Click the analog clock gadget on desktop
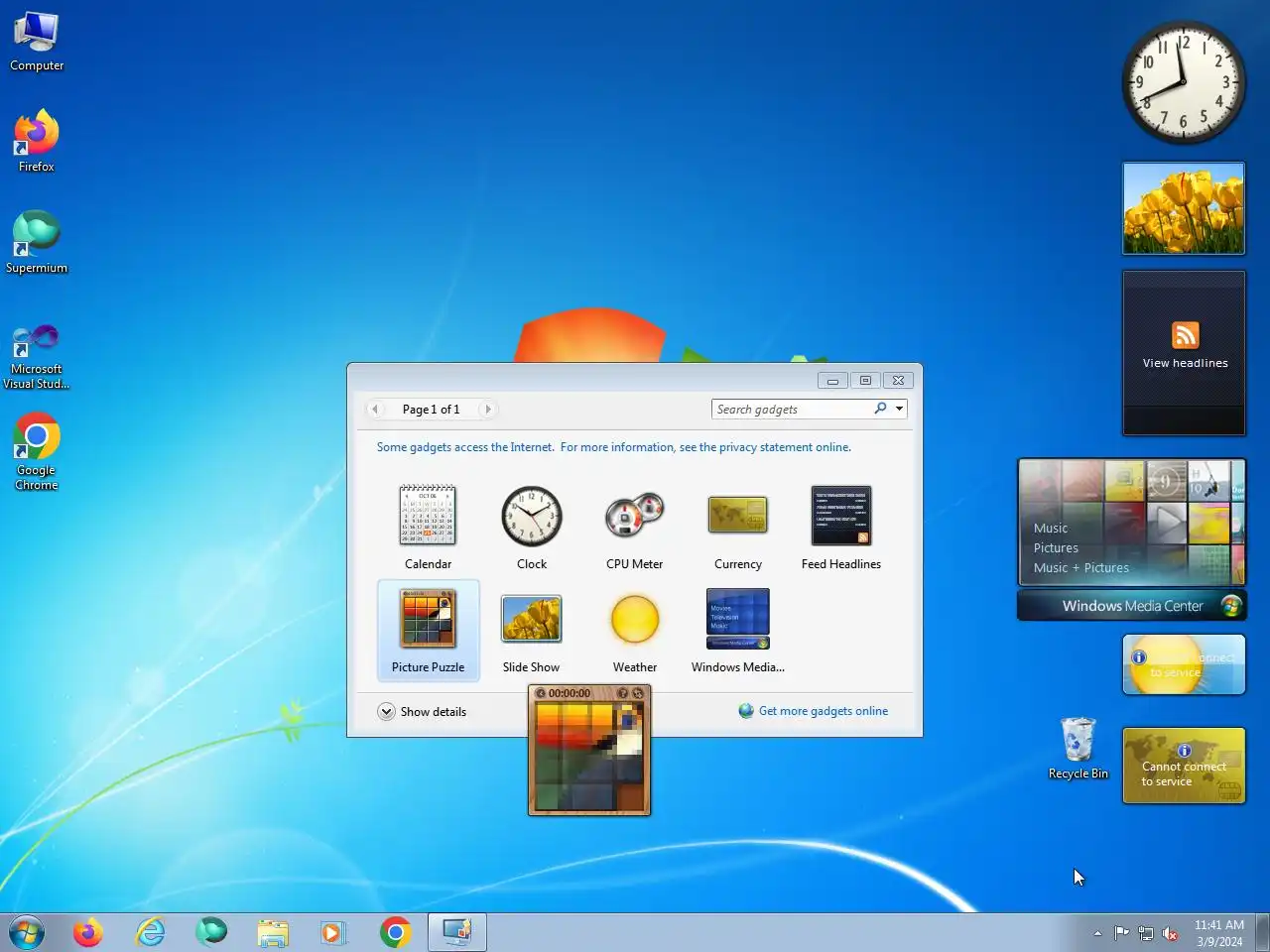 1184,82
